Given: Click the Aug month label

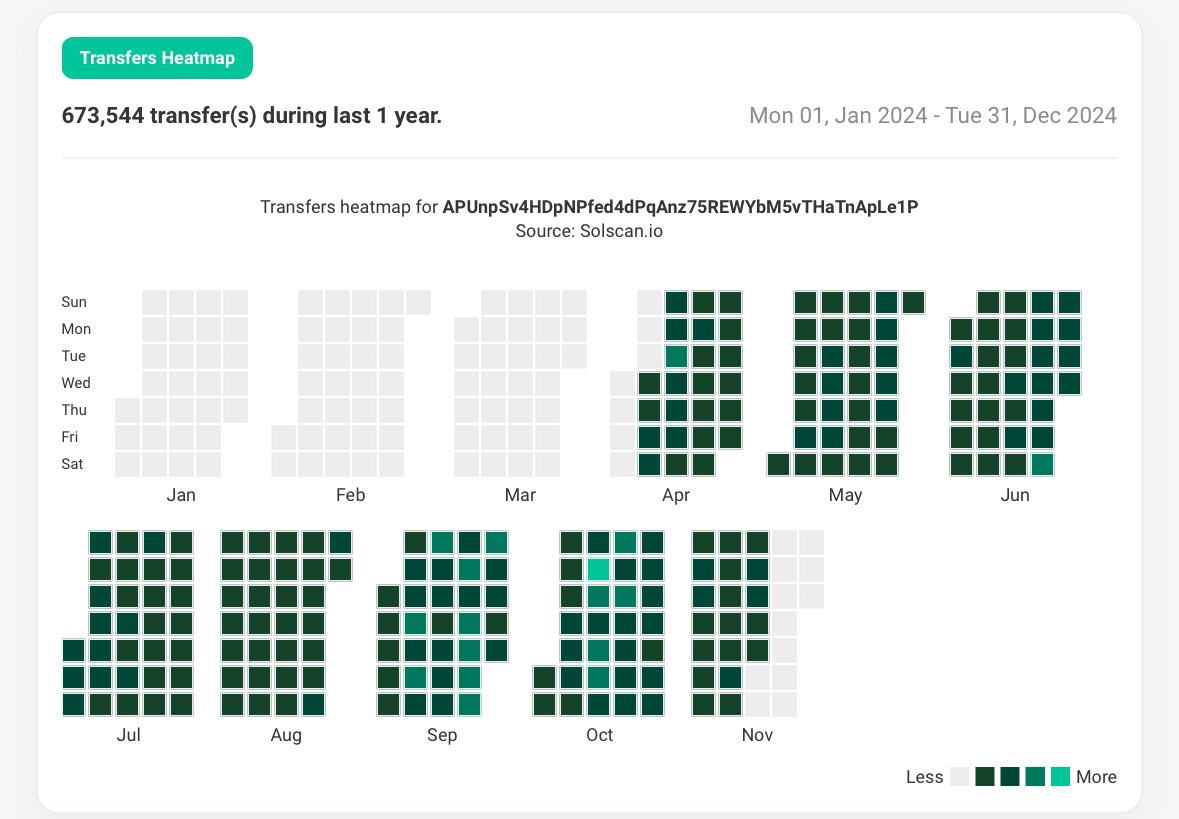Looking at the screenshot, I should coord(286,736).
